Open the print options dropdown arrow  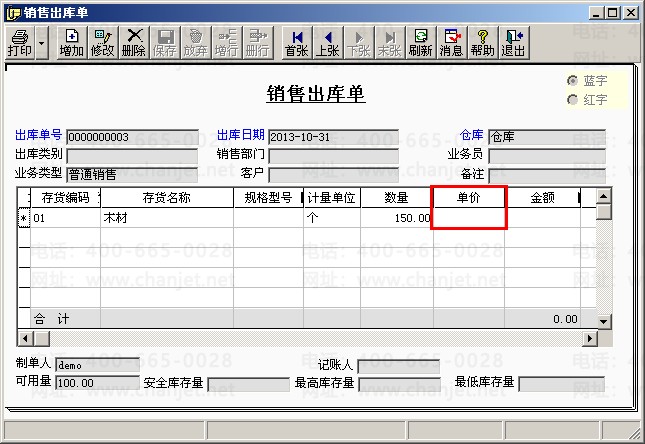click(x=42, y=43)
